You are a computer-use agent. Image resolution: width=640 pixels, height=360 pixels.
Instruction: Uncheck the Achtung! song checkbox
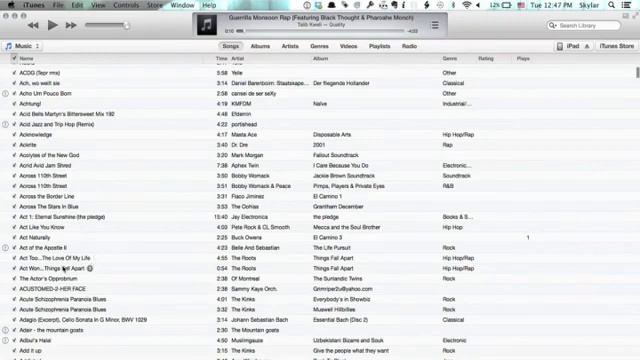click(x=14, y=104)
